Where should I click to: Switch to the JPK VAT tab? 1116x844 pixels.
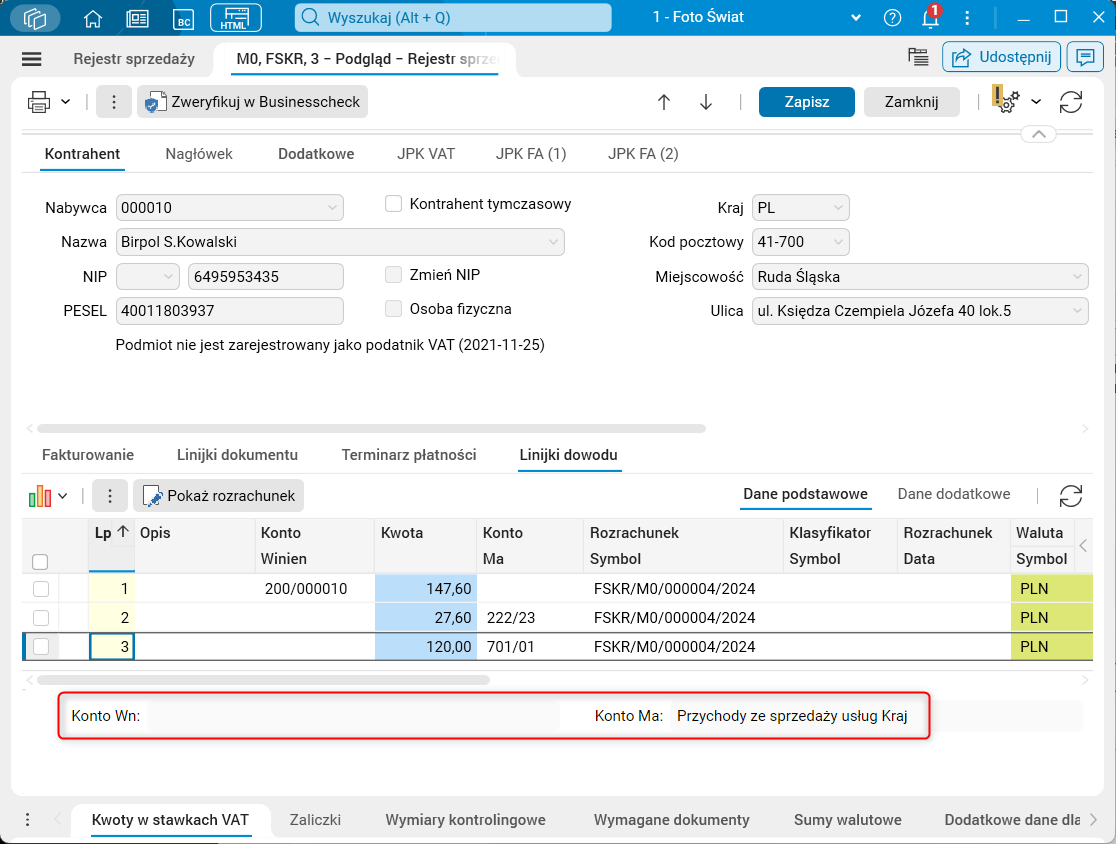coord(425,154)
